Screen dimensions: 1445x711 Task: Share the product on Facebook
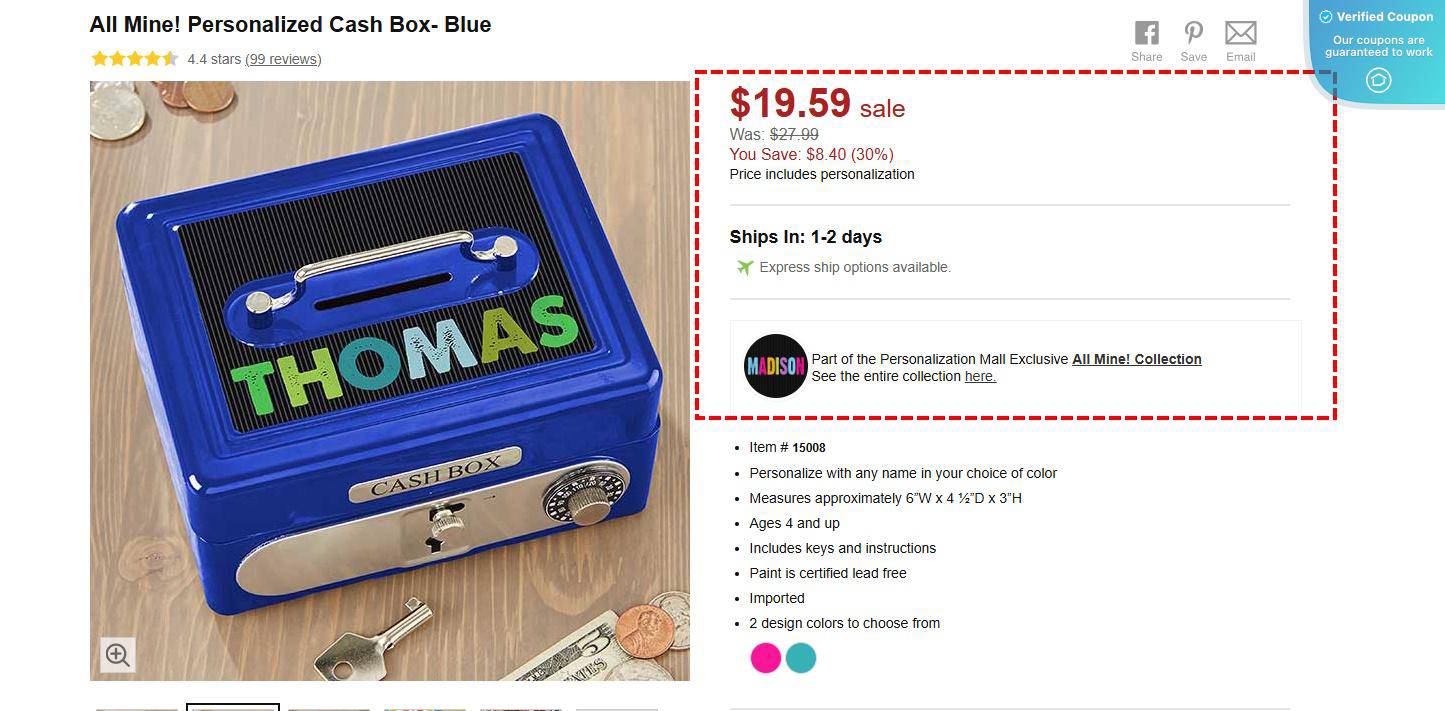click(1147, 33)
